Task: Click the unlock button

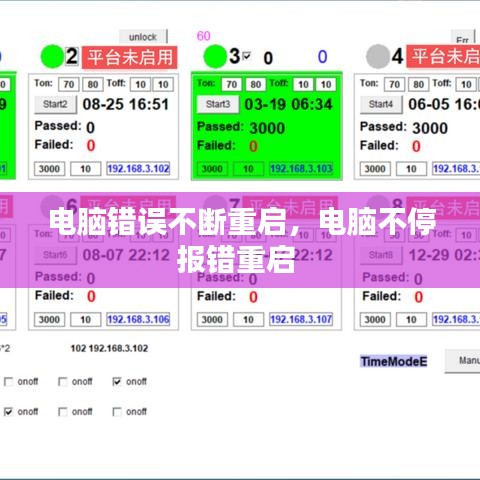Action: pyautogui.click(x=143, y=37)
